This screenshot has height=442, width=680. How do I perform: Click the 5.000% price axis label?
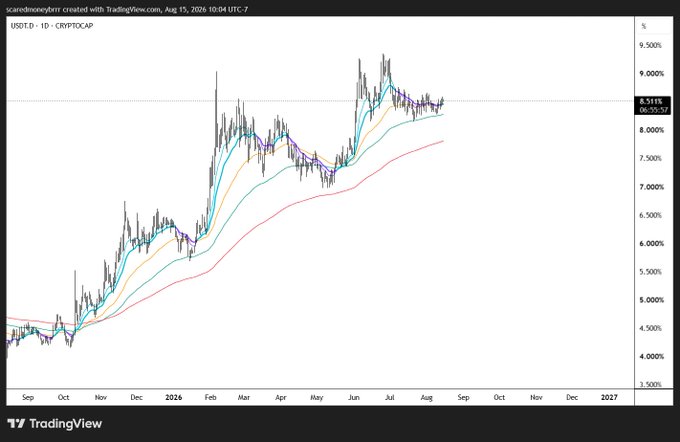(x=651, y=300)
